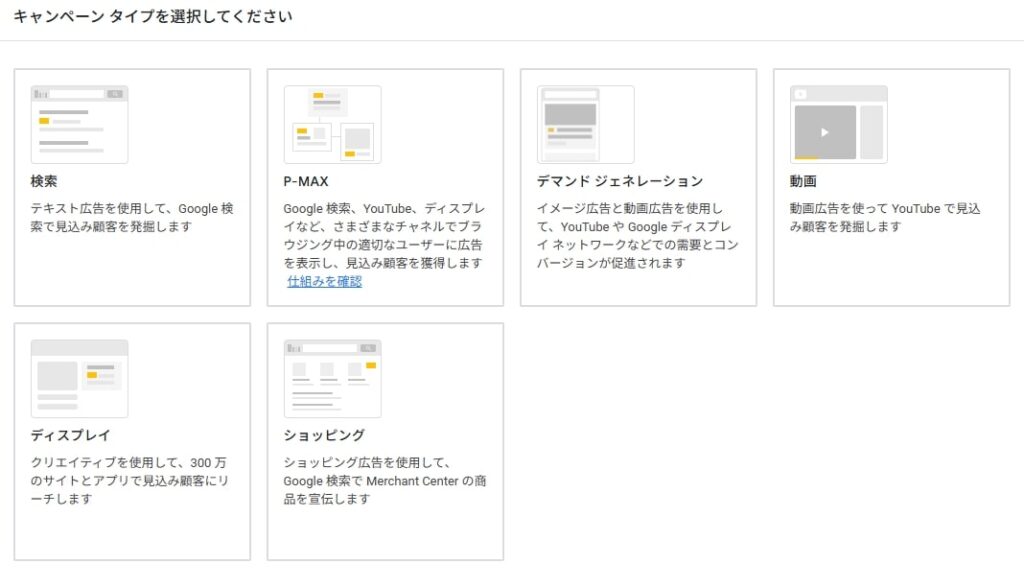Select the 検索 campaign type title
Image resolution: width=1024 pixels, height=587 pixels.
tap(44, 181)
